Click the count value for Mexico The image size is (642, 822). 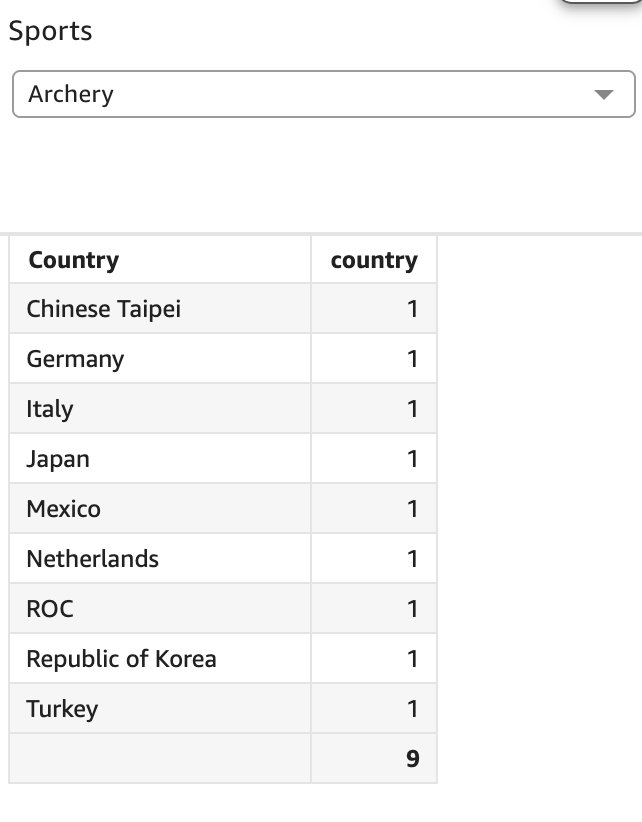click(x=412, y=509)
